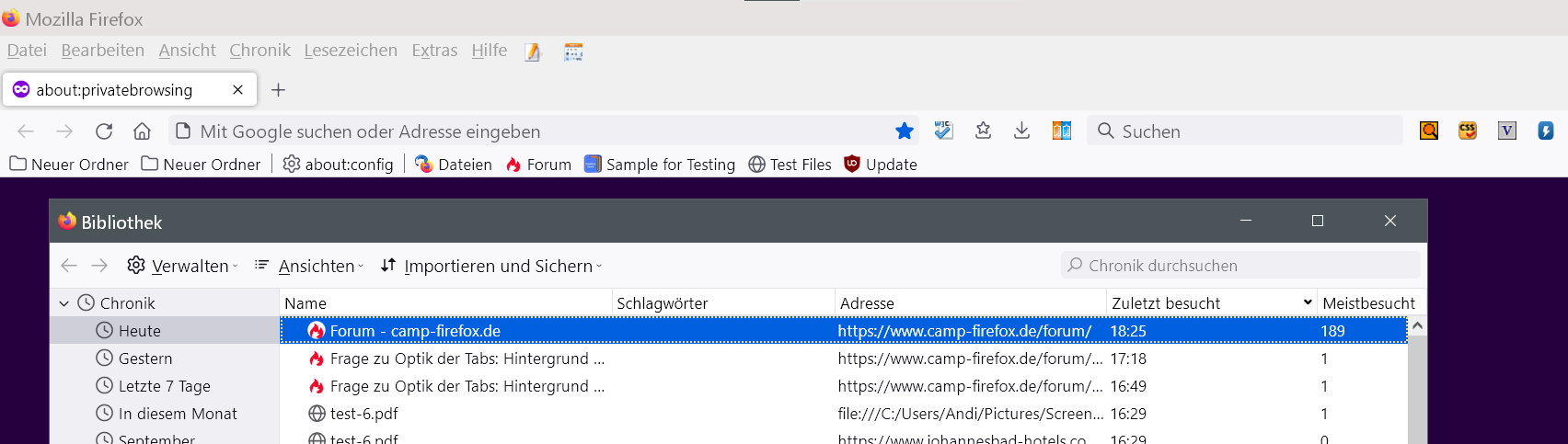This screenshot has height=444, width=1568.
Task: Open the Ansichten dropdown menu
Action: click(x=309, y=266)
